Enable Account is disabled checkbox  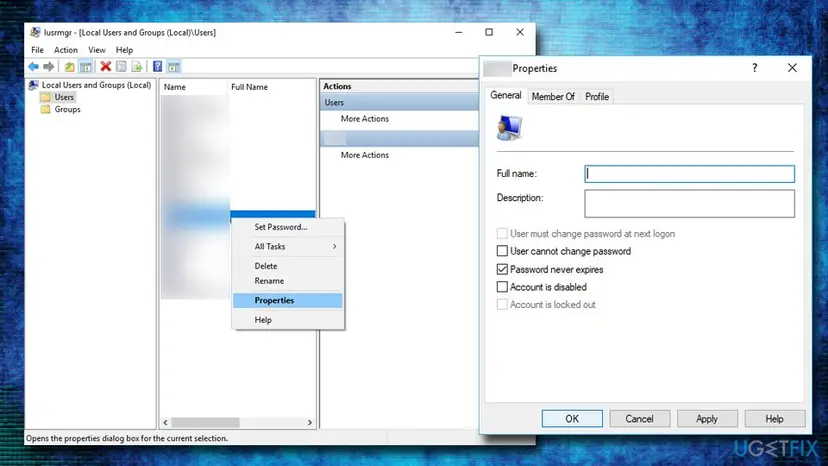pos(502,287)
